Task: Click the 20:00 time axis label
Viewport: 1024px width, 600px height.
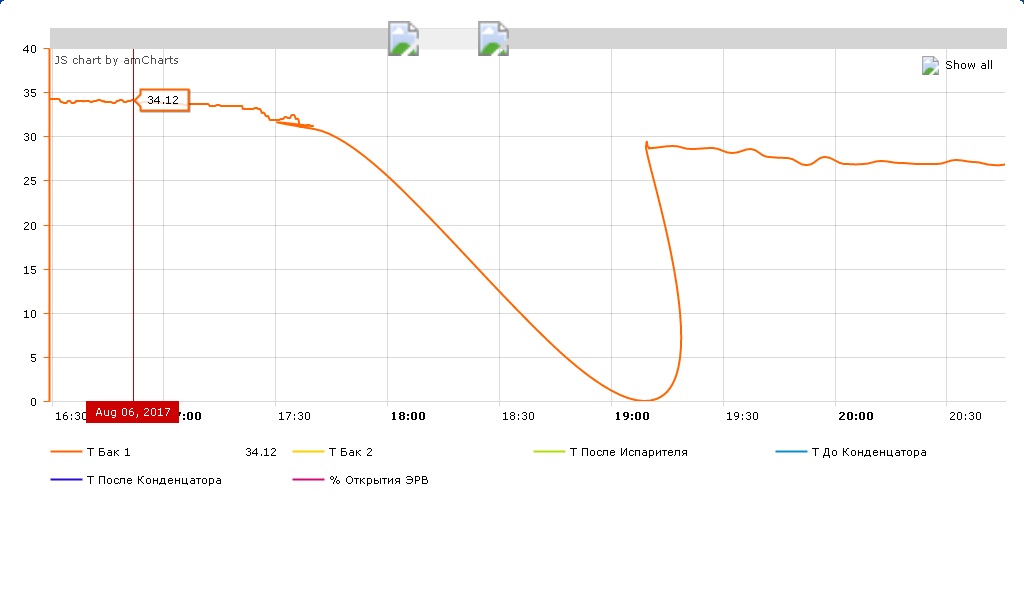Action: click(856, 416)
